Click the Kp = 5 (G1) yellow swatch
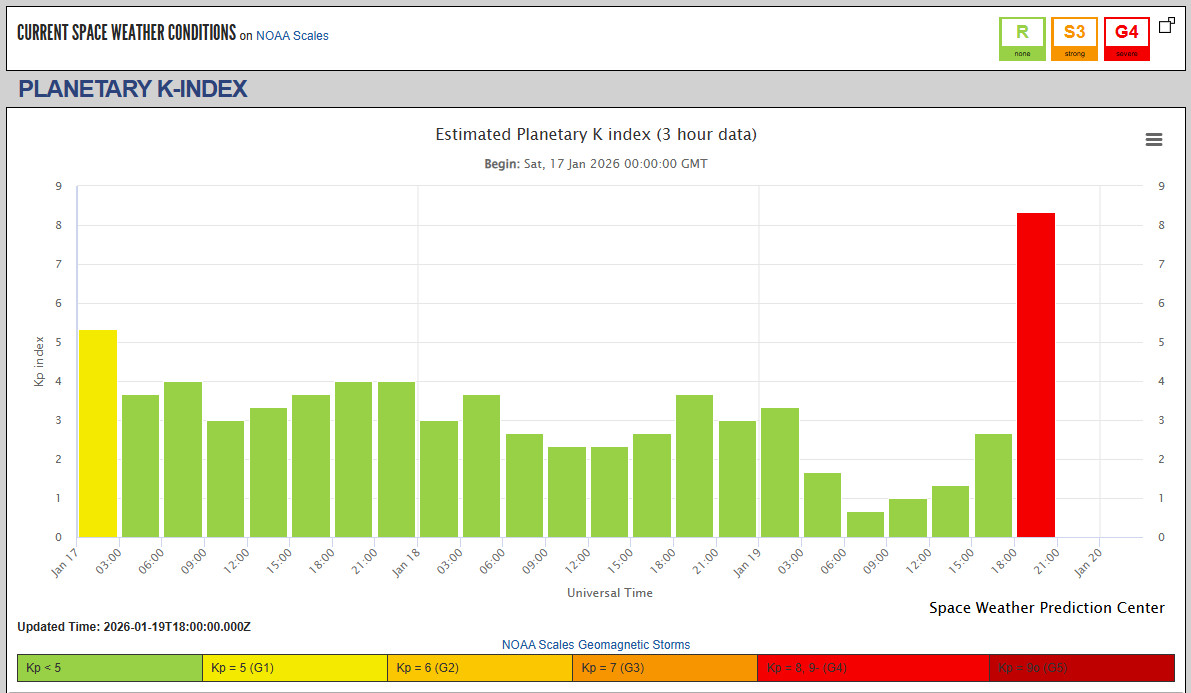This screenshot has height=693, width=1191. coord(294,667)
